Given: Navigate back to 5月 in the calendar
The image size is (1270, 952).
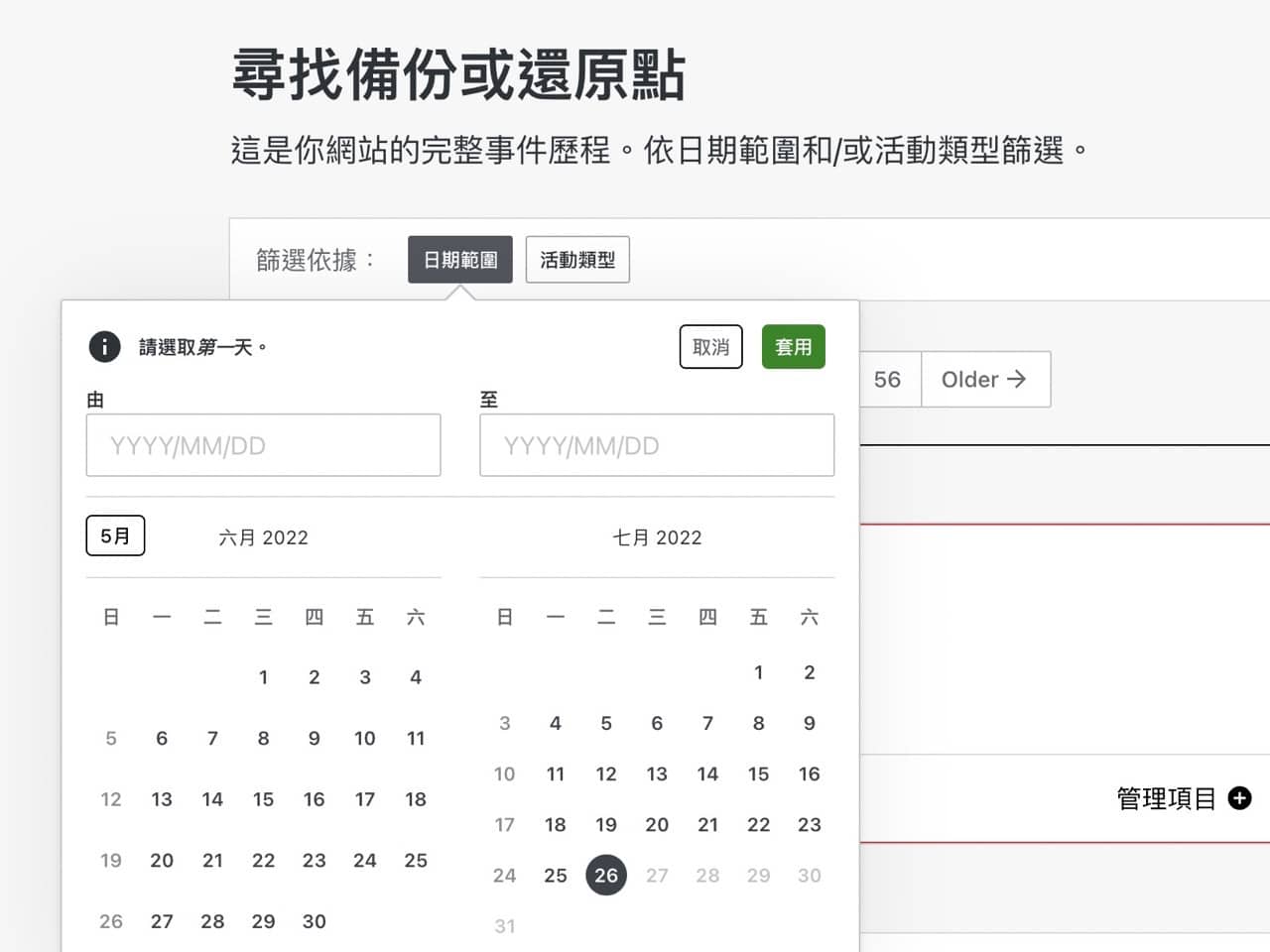Looking at the screenshot, I should click(116, 535).
